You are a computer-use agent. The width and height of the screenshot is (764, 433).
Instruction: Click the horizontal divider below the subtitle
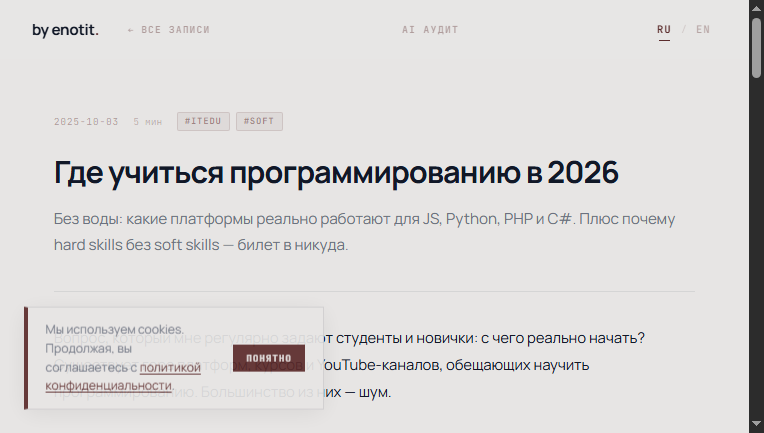coord(374,292)
